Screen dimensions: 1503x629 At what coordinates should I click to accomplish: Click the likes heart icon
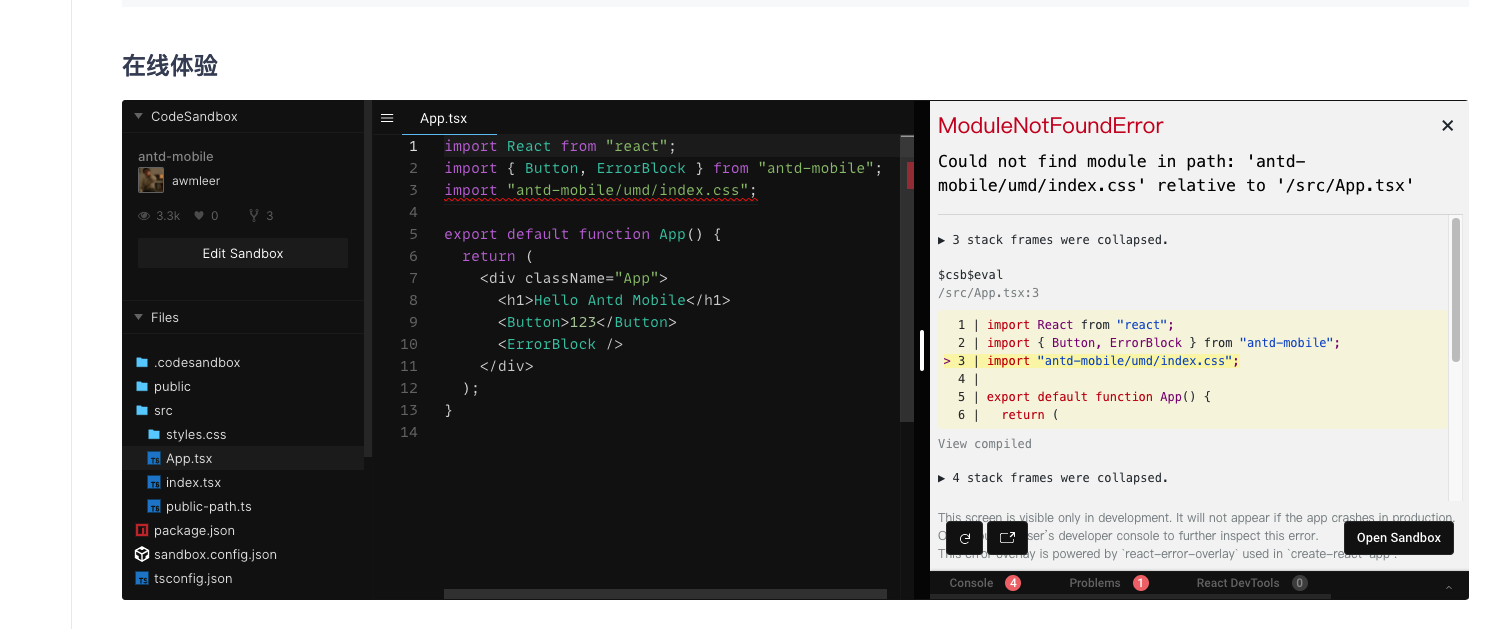pos(199,216)
